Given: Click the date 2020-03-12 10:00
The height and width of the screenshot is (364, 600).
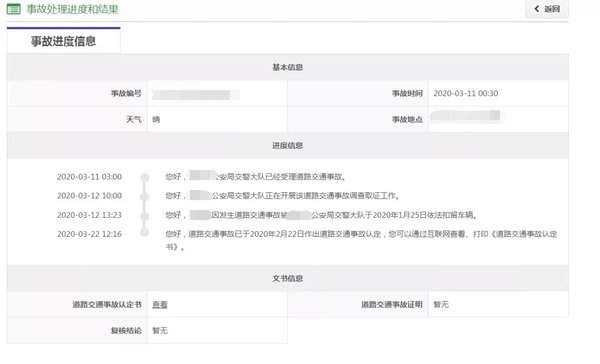Looking at the screenshot, I should [x=89, y=196].
